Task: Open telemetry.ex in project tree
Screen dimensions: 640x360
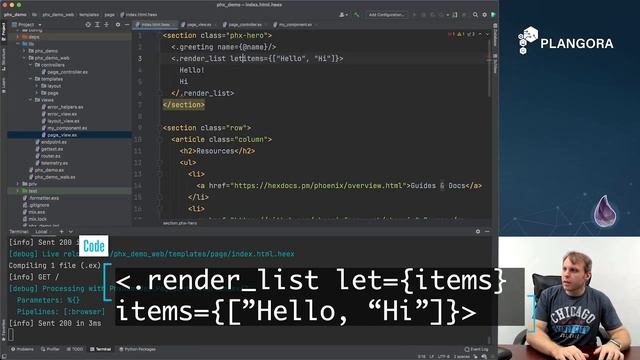Action: (54, 163)
